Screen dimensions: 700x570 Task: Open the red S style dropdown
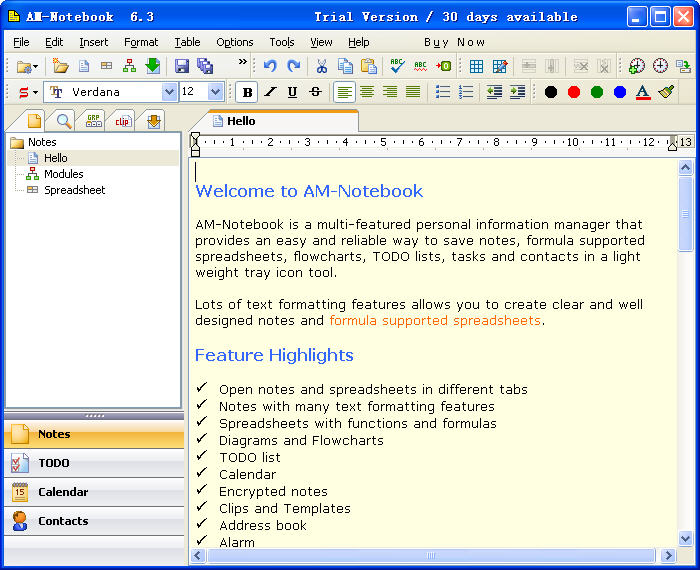click(28, 92)
